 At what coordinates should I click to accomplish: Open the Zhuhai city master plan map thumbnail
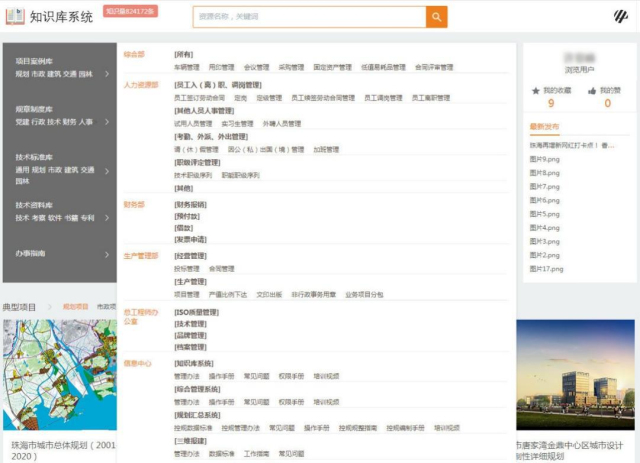[x=59, y=375]
